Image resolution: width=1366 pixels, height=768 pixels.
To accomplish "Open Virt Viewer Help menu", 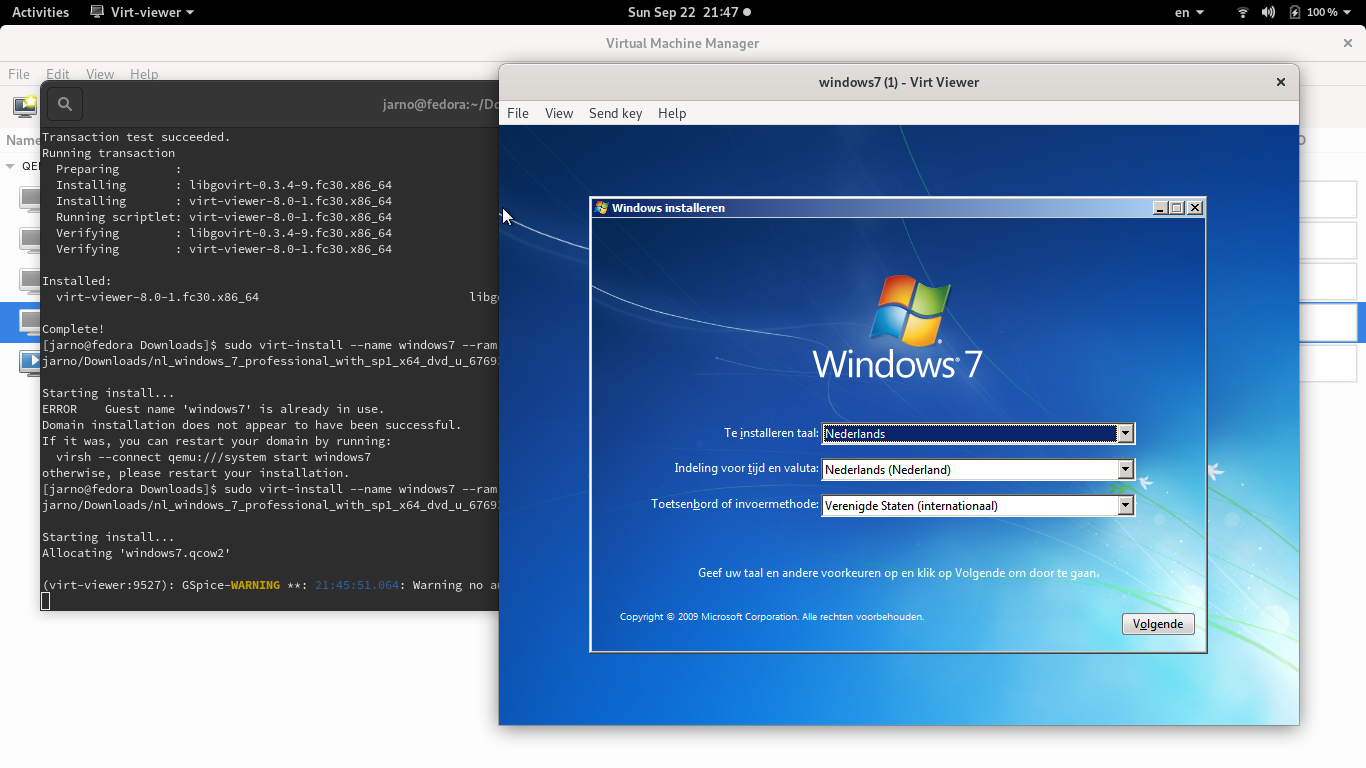I will 672,113.
